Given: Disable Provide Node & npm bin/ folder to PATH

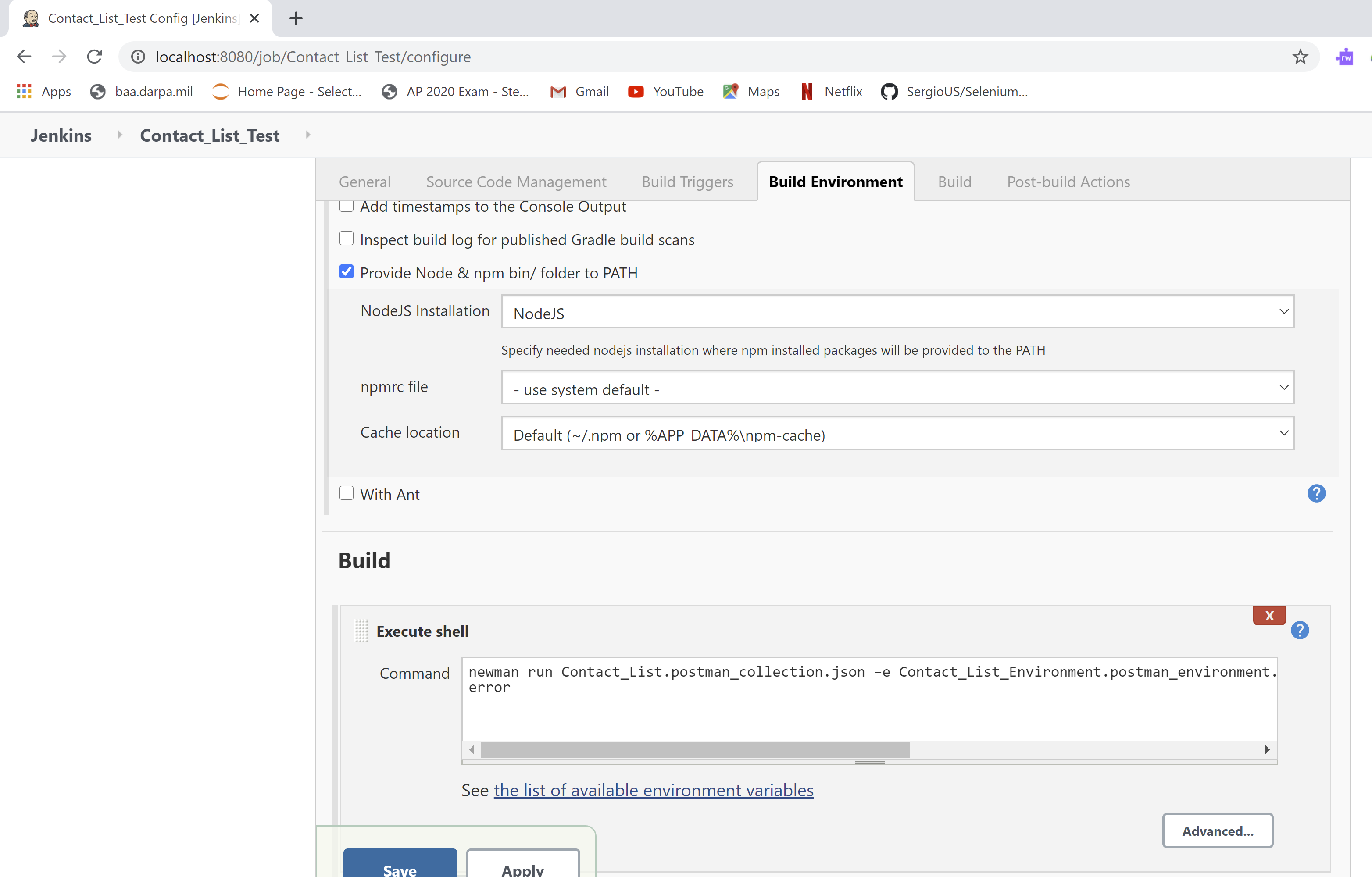Looking at the screenshot, I should point(347,271).
